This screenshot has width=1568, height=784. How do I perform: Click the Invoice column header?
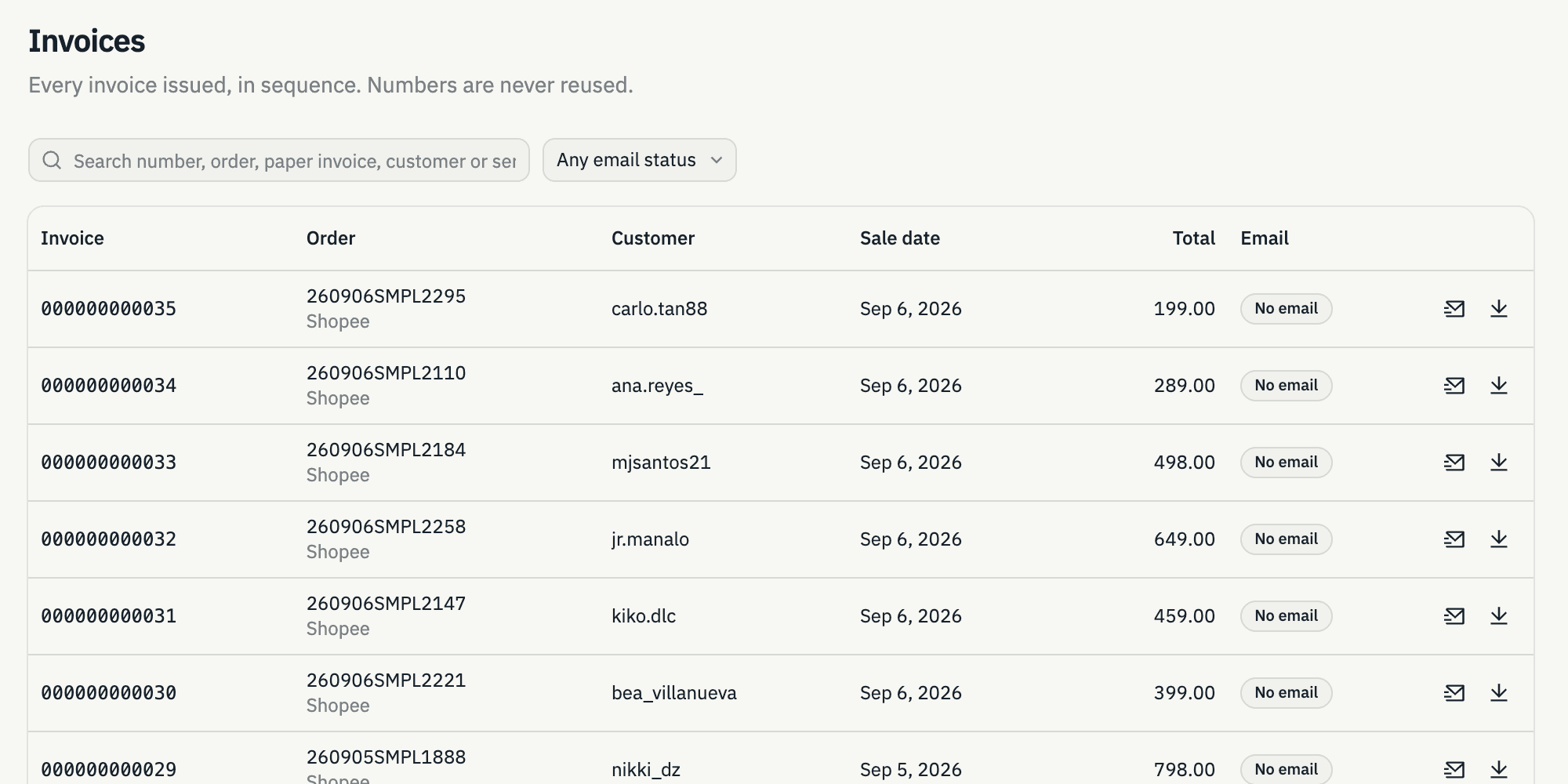click(72, 238)
